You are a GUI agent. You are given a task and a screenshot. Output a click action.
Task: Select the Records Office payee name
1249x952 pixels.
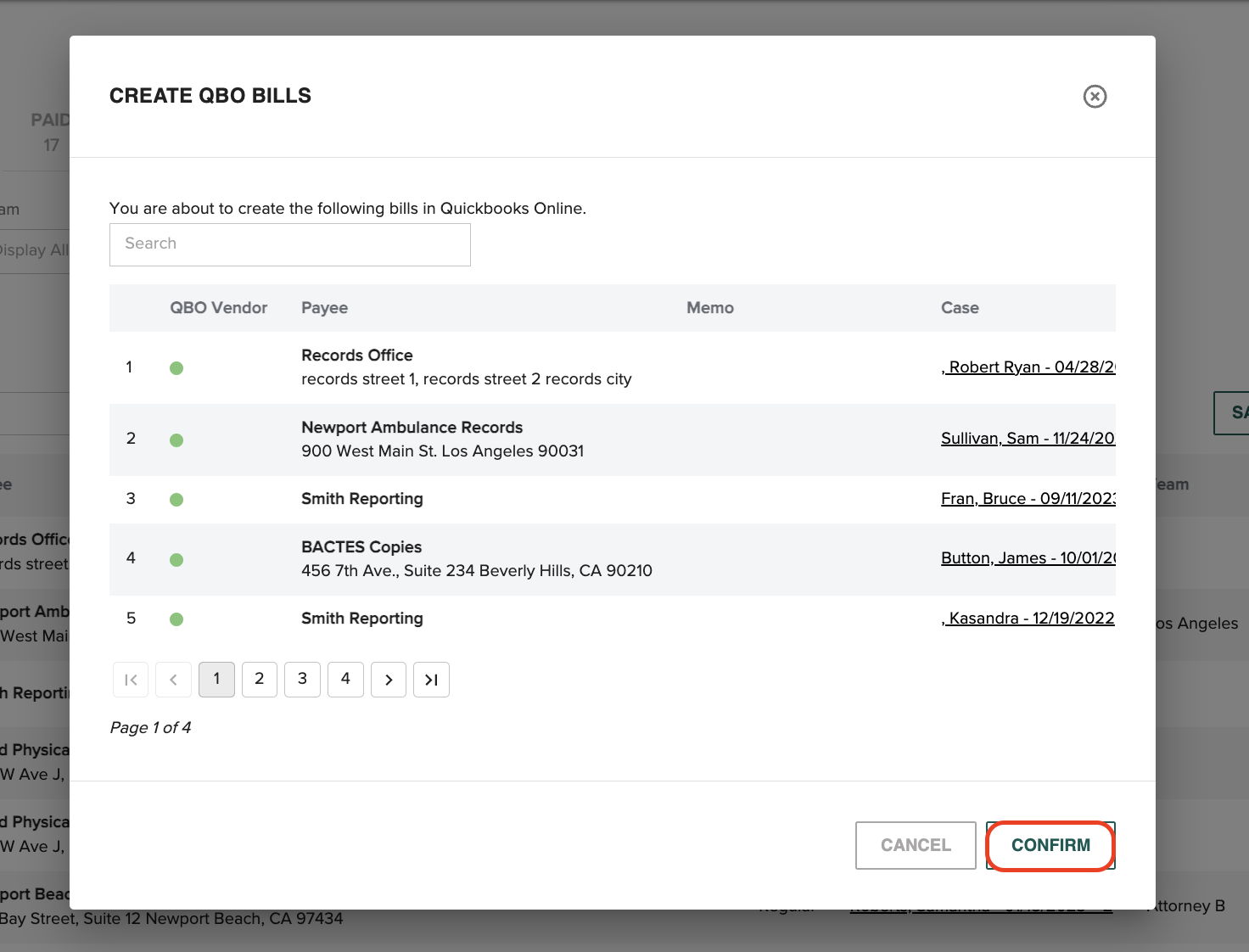357,356
